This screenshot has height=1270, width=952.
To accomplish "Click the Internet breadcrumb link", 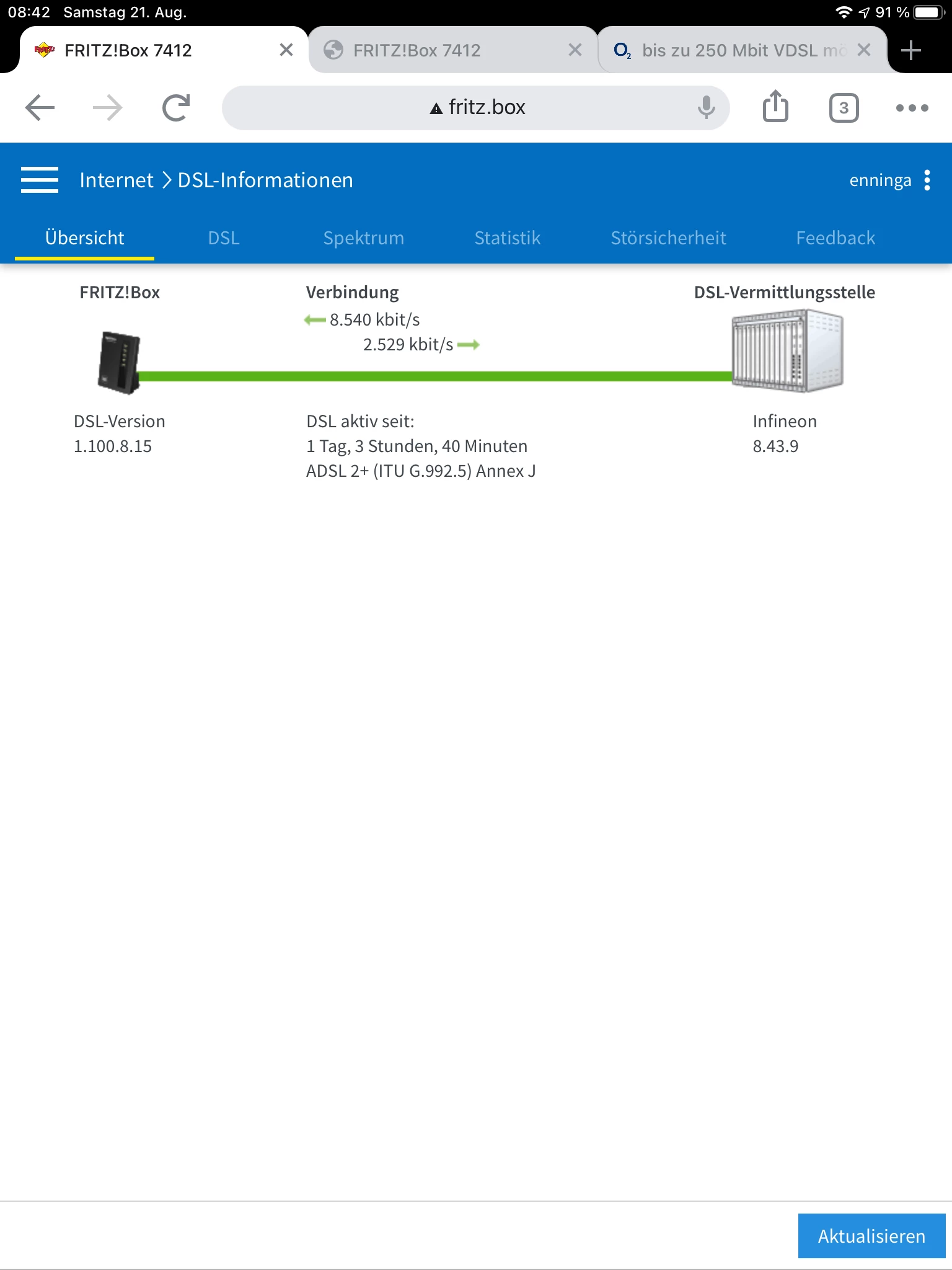I will [x=117, y=180].
